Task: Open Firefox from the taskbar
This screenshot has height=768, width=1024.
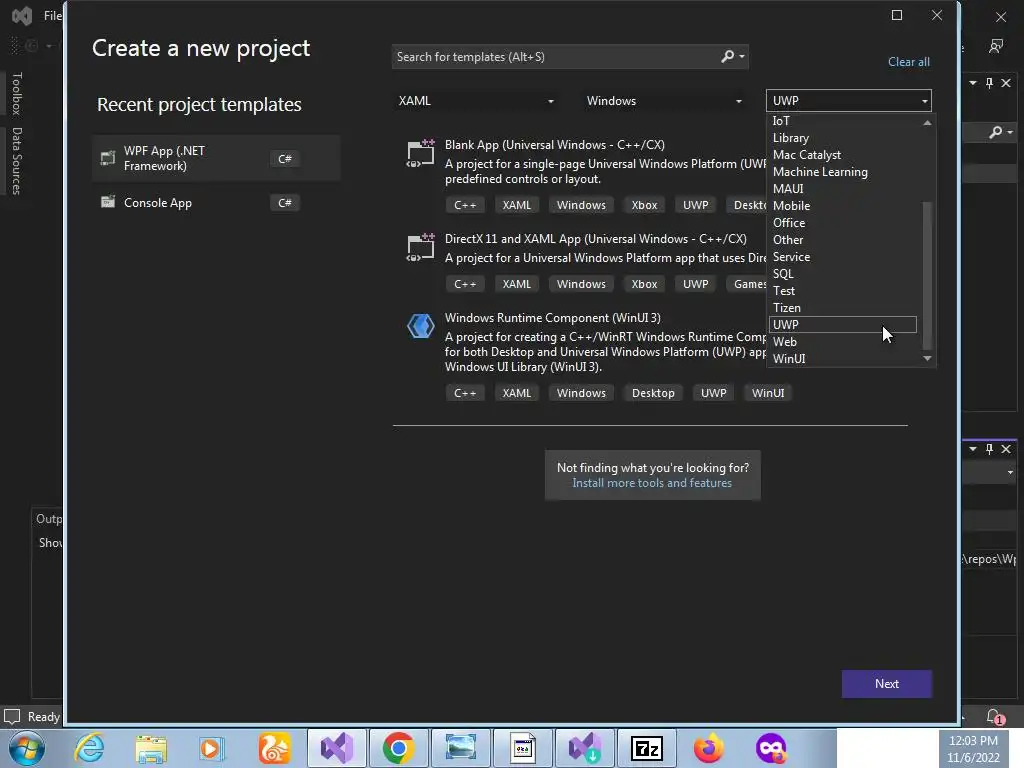Action: tap(709, 748)
